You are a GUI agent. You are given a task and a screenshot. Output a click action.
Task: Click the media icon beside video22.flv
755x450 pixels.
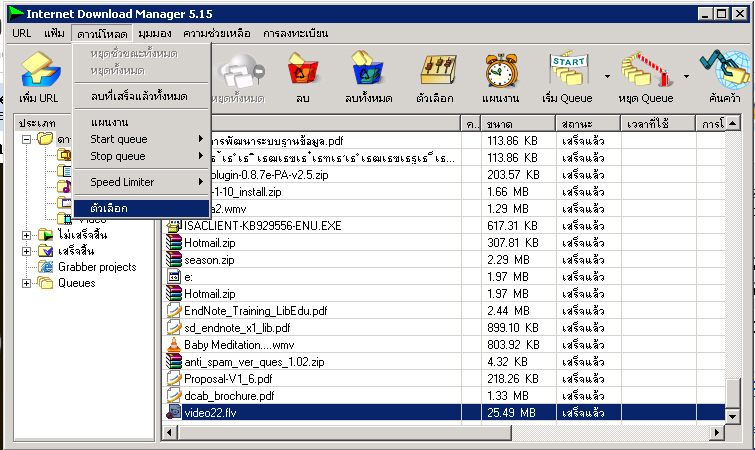pyautogui.click(x=173, y=412)
